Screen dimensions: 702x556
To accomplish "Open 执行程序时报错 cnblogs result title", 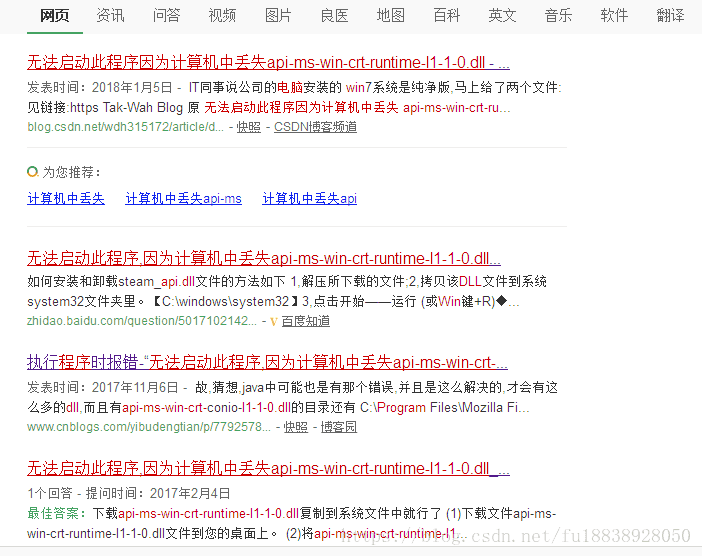I will [267, 362].
